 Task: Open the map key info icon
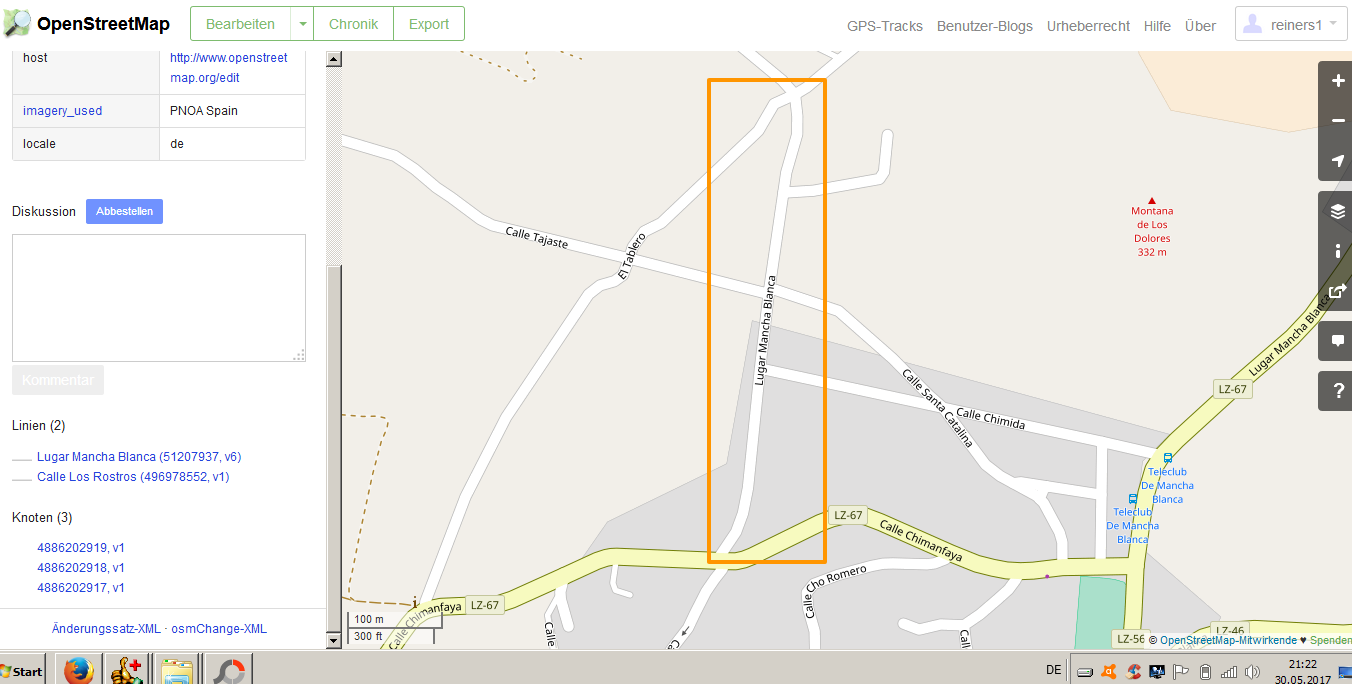pos(1337,251)
